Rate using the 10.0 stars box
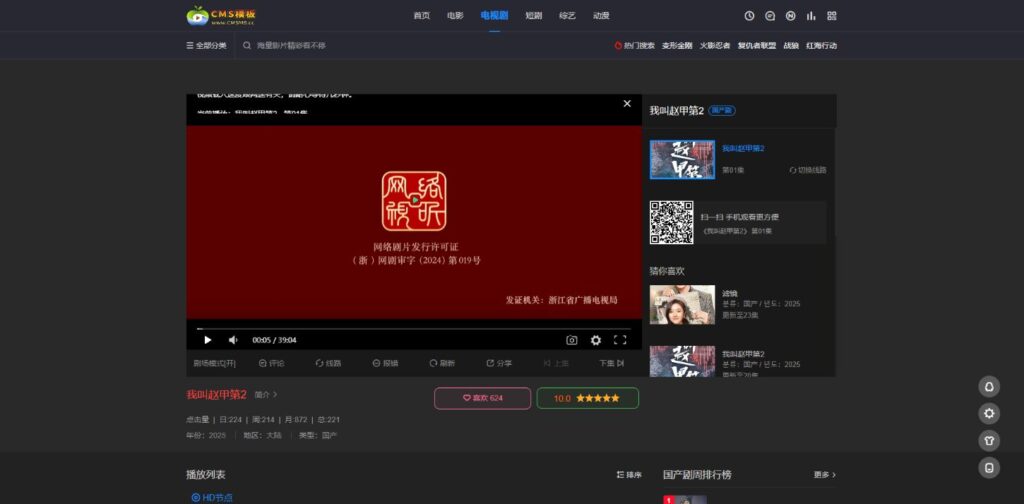The width and height of the screenshot is (1024, 504). [x=588, y=398]
